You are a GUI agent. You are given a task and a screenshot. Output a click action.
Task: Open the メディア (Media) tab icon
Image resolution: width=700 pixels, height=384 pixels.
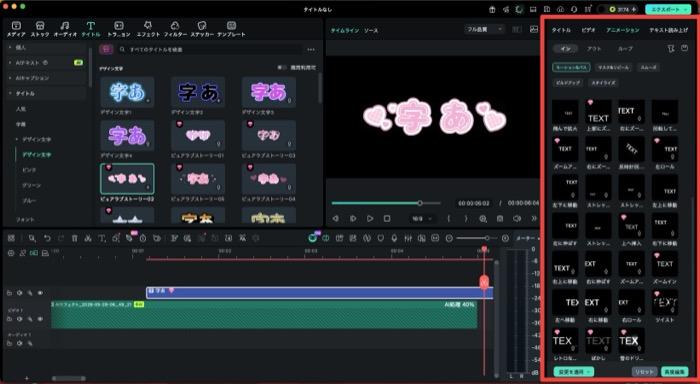16,25
